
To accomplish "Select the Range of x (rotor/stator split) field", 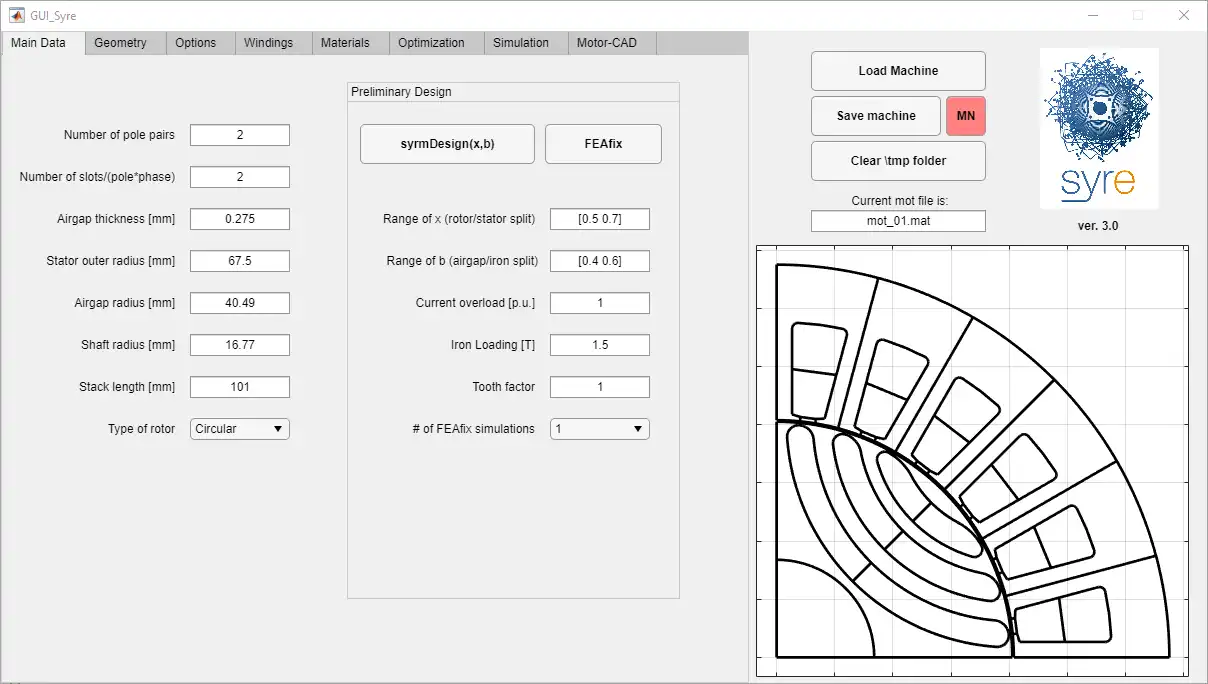I will (x=599, y=218).
